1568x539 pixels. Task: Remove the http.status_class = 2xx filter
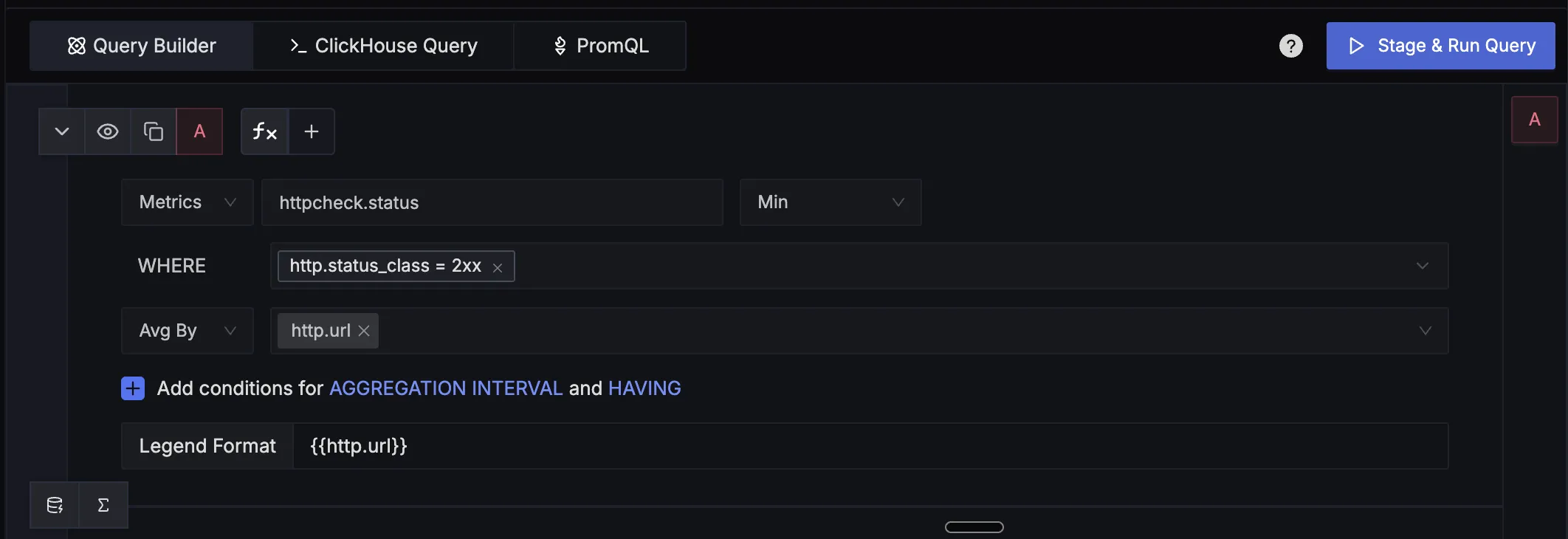tap(498, 267)
